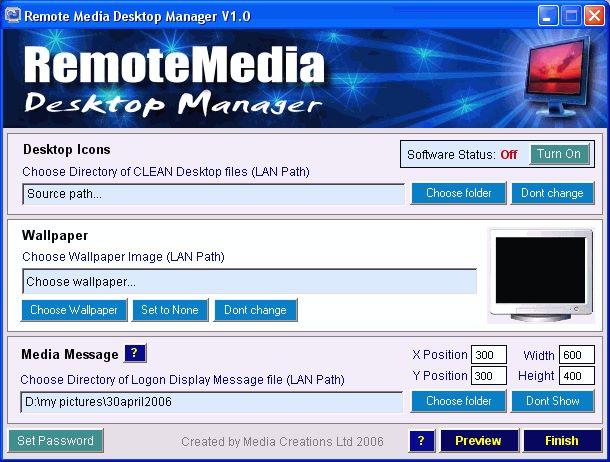Focus the Source path input field
Viewport: 610px width, 462px height.
(214, 194)
